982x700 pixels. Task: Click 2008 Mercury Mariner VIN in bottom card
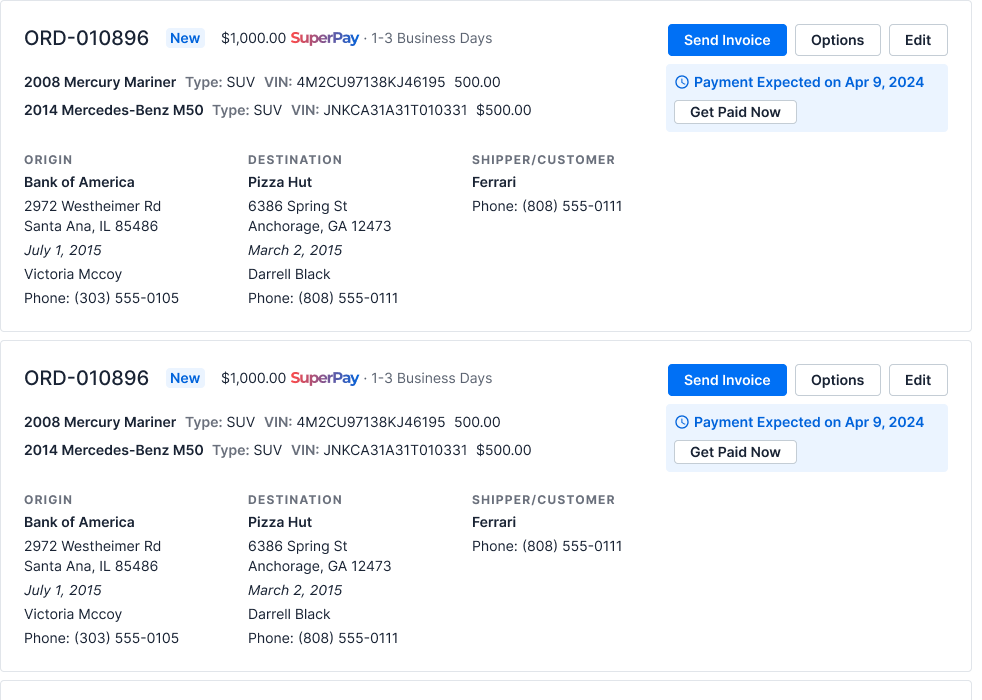[x=371, y=422]
